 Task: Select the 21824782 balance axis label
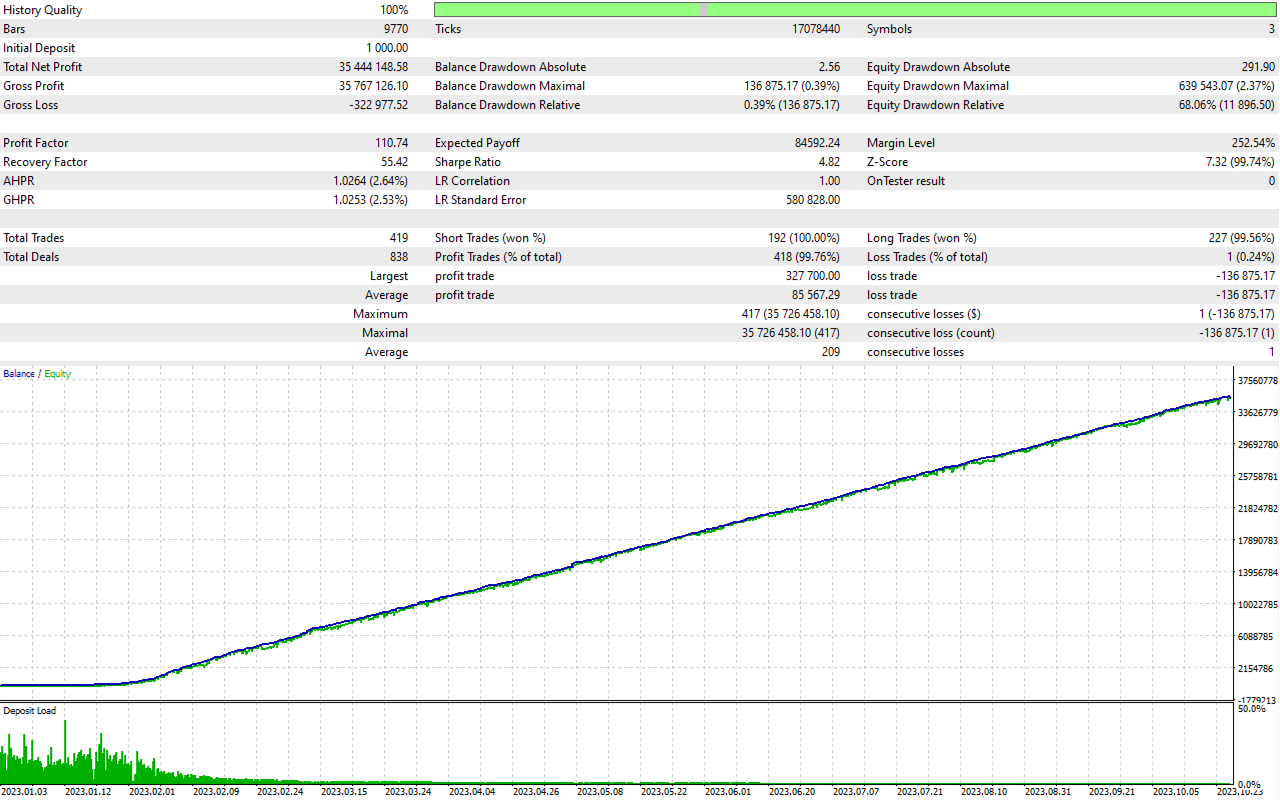coord(1257,509)
